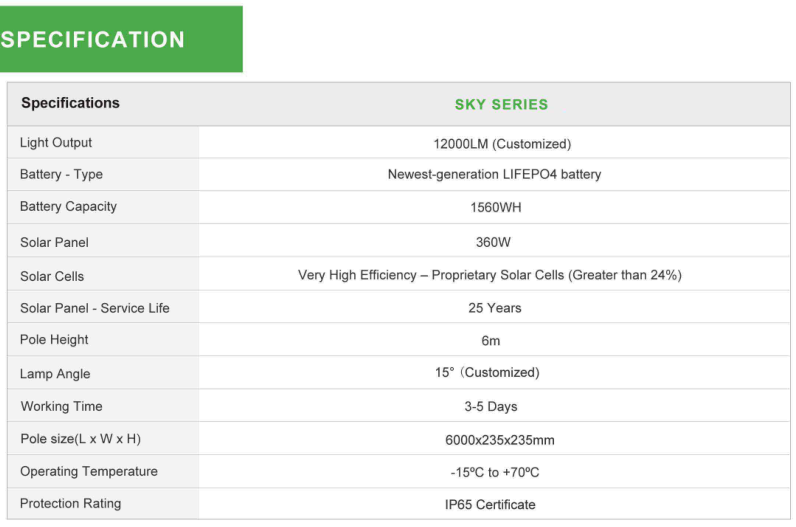The width and height of the screenshot is (796, 527).
Task: Select the IP65 Certificate value
Action: (490, 505)
